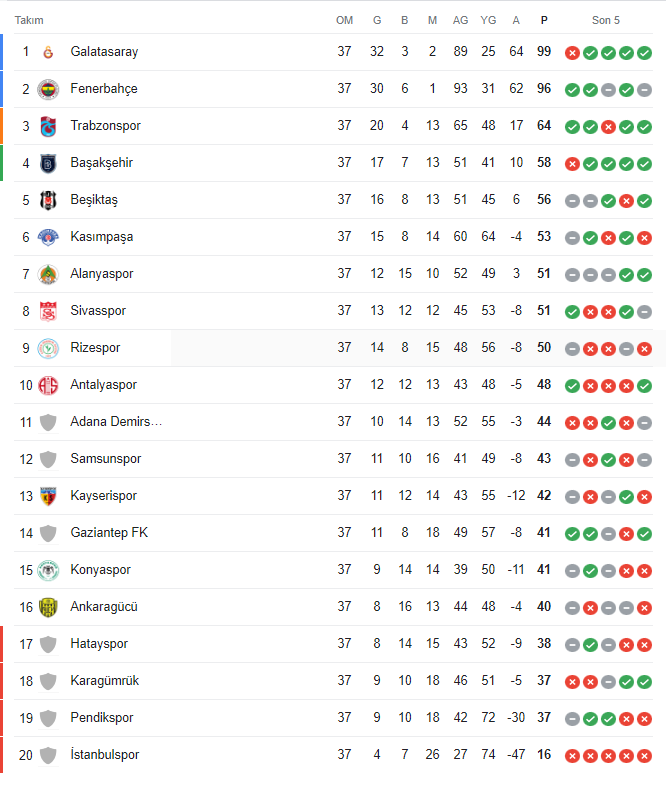Viewport: 666px width, 788px height.
Task: Click Alanyaspor's first gray draw indicator
Action: click(x=572, y=274)
